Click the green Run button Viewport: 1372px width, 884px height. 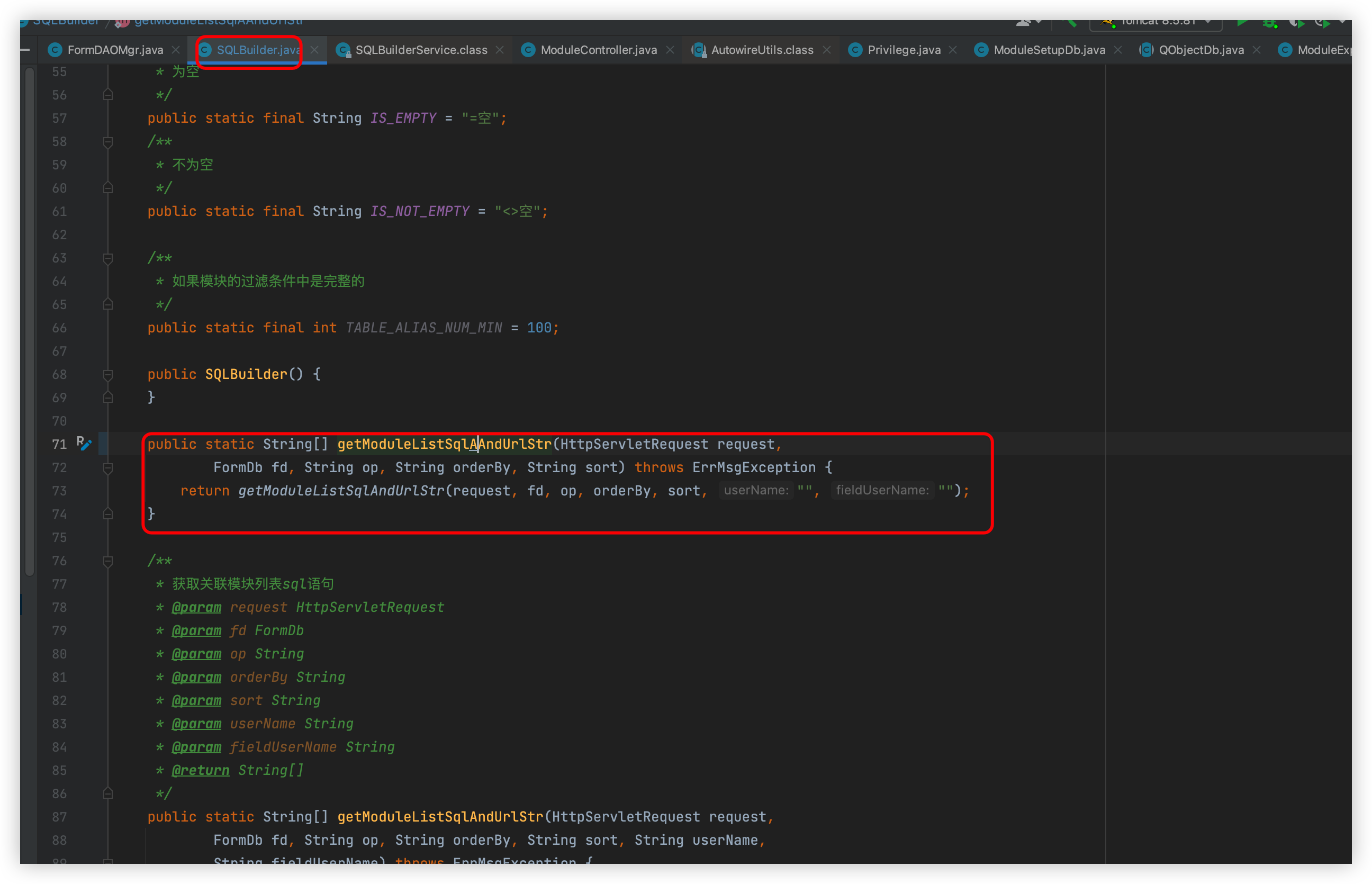(x=1241, y=22)
